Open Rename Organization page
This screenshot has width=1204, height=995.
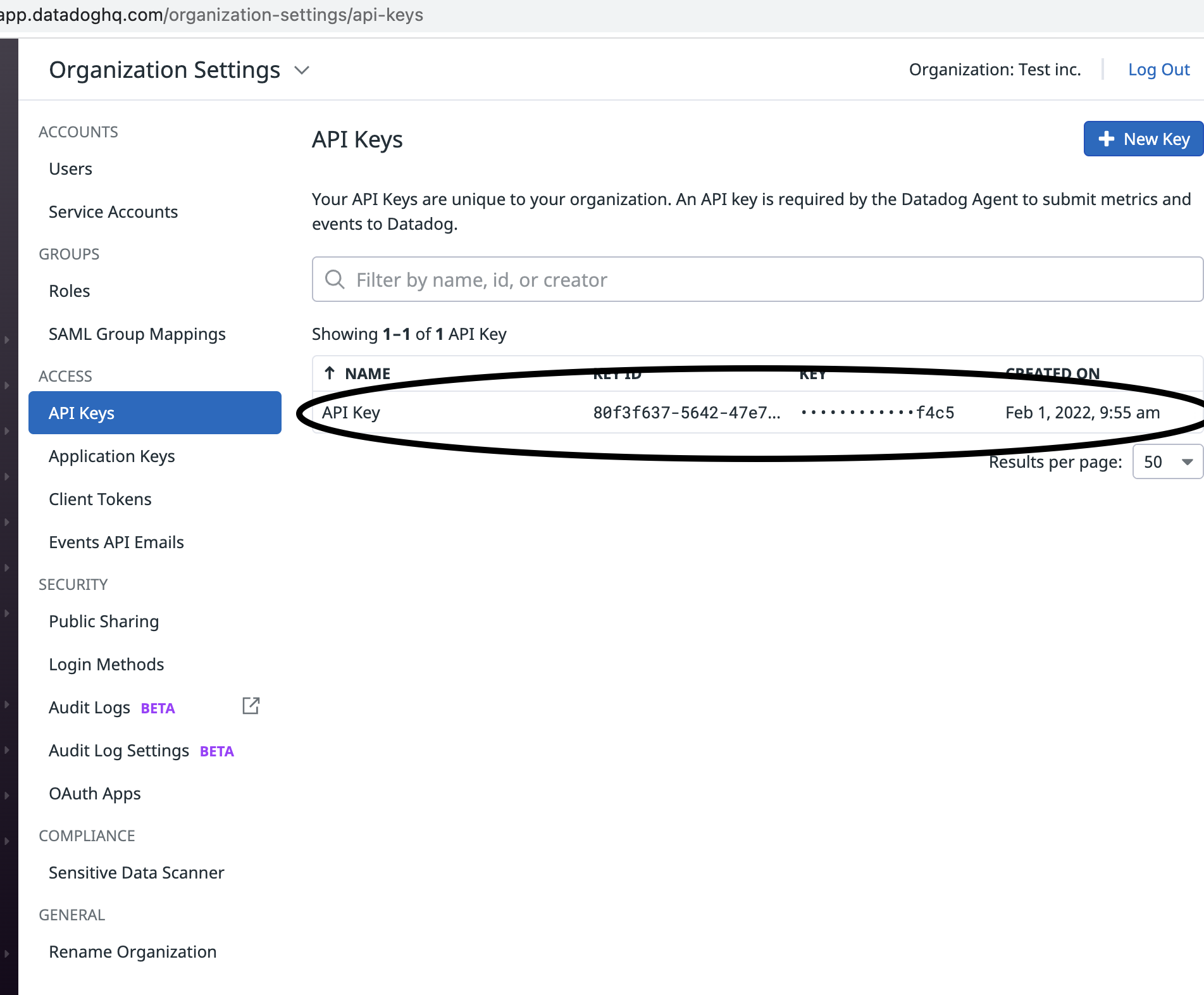[133, 952]
